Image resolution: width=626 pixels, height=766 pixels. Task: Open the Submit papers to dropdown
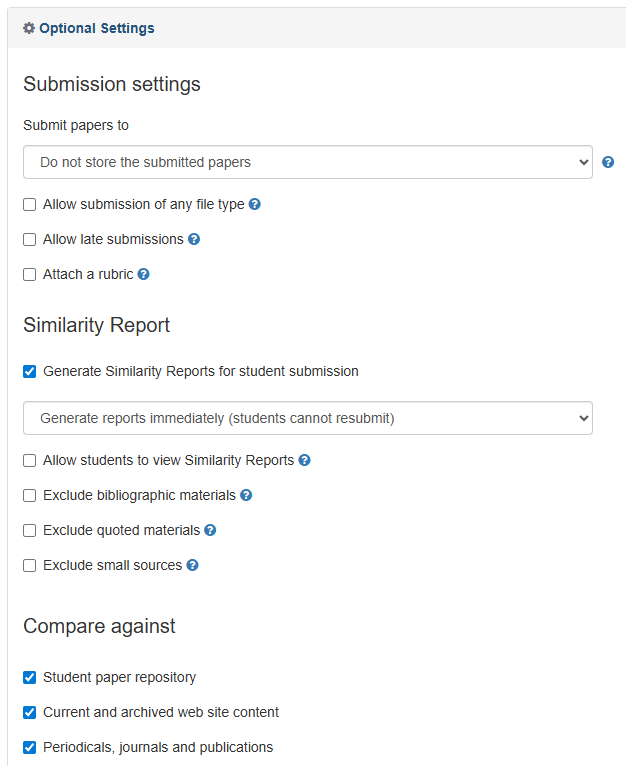tap(307, 162)
